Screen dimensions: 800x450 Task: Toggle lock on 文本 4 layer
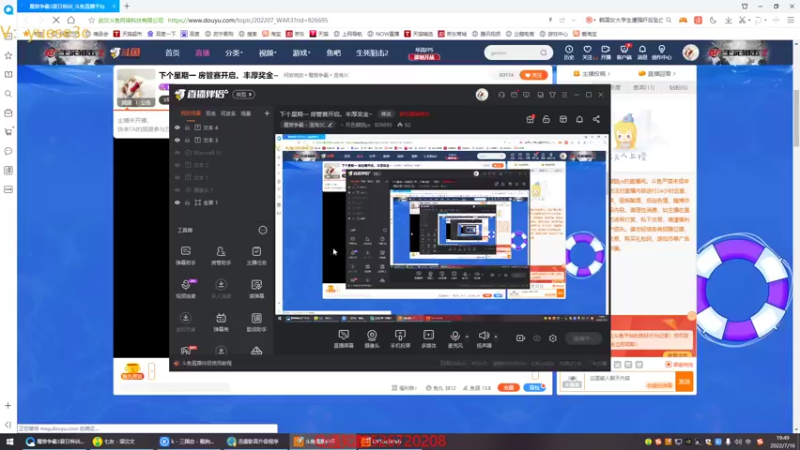click(x=187, y=128)
